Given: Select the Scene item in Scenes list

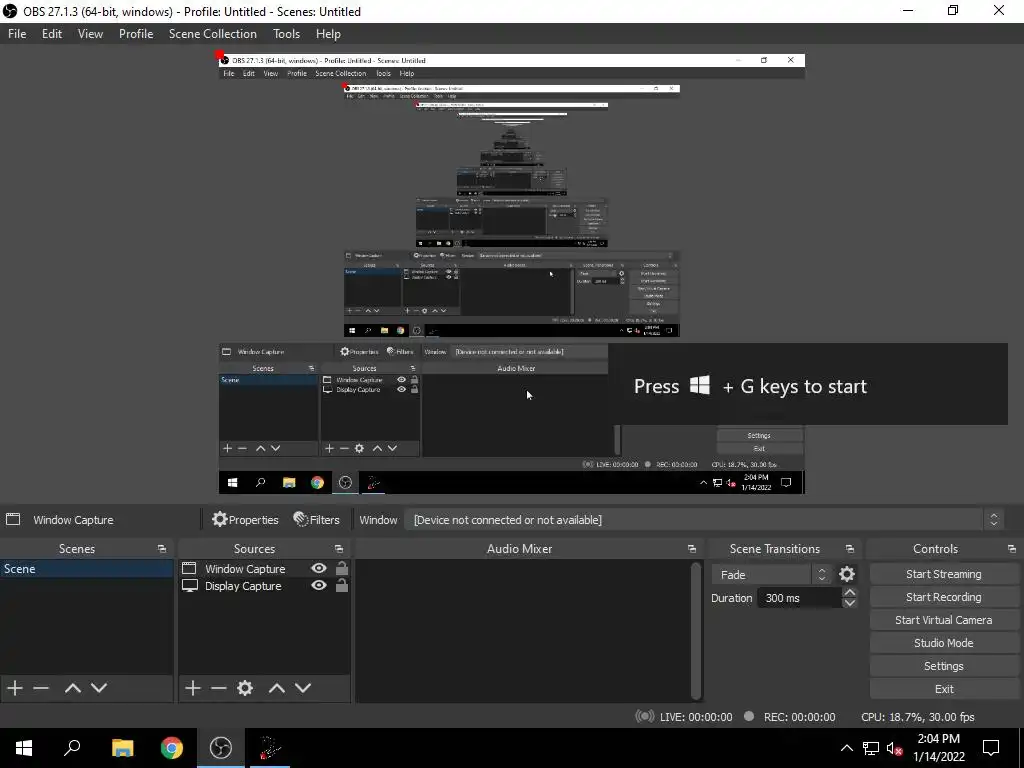Looking at the screenshot, I should point(87,569).
